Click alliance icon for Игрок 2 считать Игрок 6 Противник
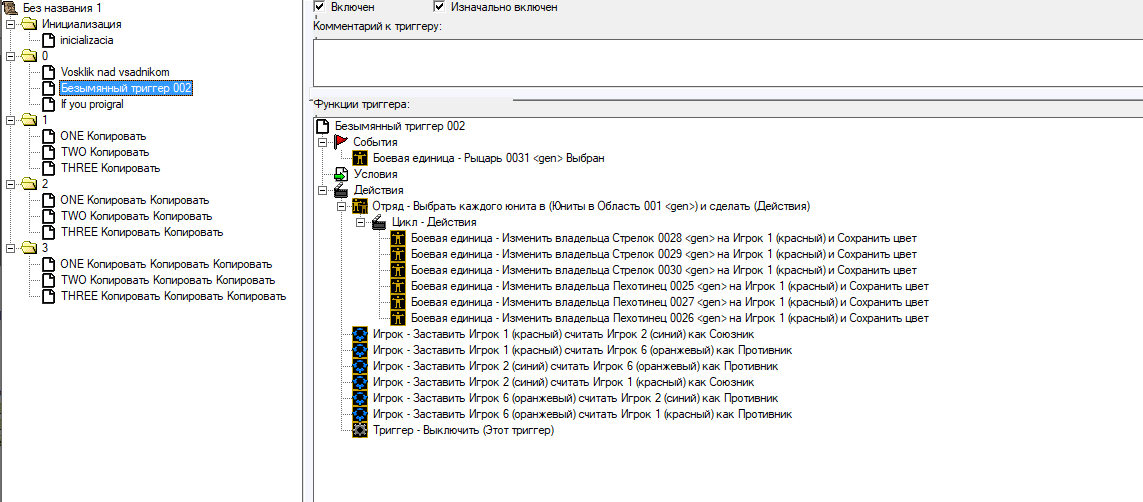This screenshot has height=502, width=1143. [x=360, y=366]
